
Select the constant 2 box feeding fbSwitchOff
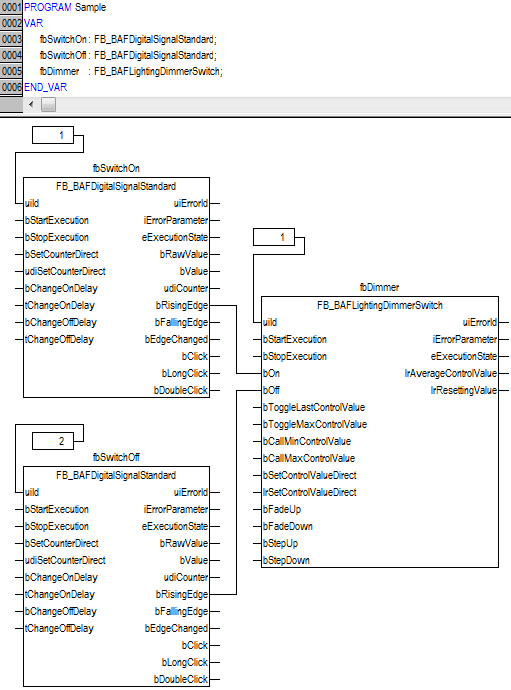click(x=53, y=441)
